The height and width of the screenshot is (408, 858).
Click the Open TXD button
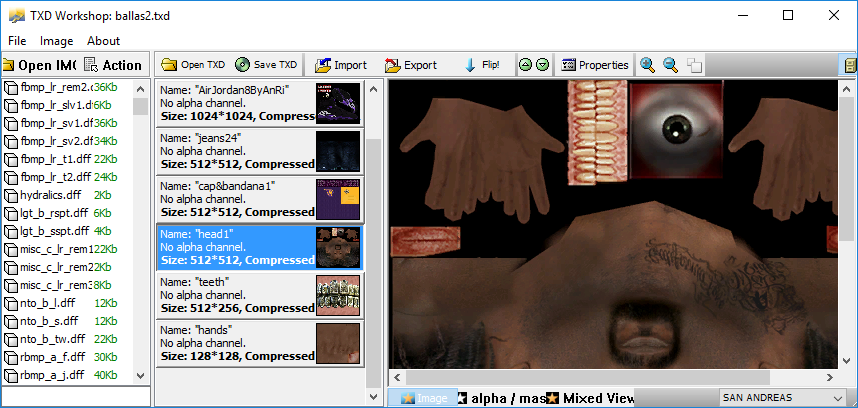click(x=193, y=65)
